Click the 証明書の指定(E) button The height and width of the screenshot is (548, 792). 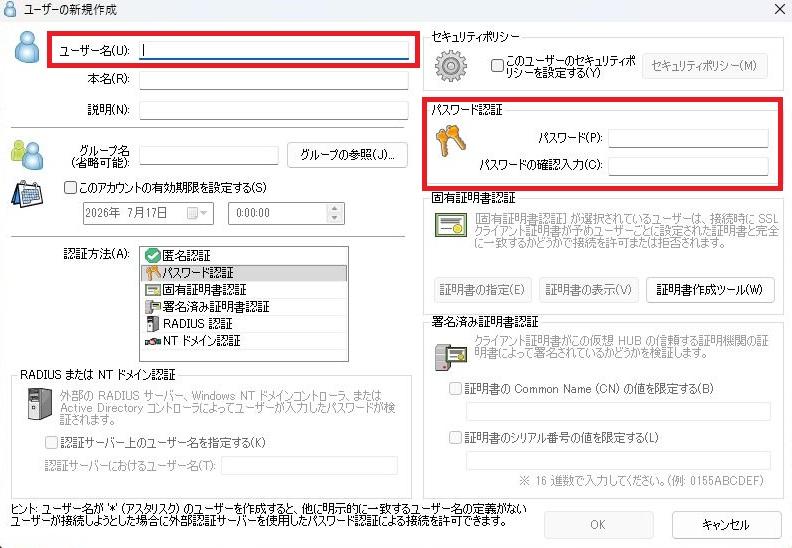coord(482,289)
